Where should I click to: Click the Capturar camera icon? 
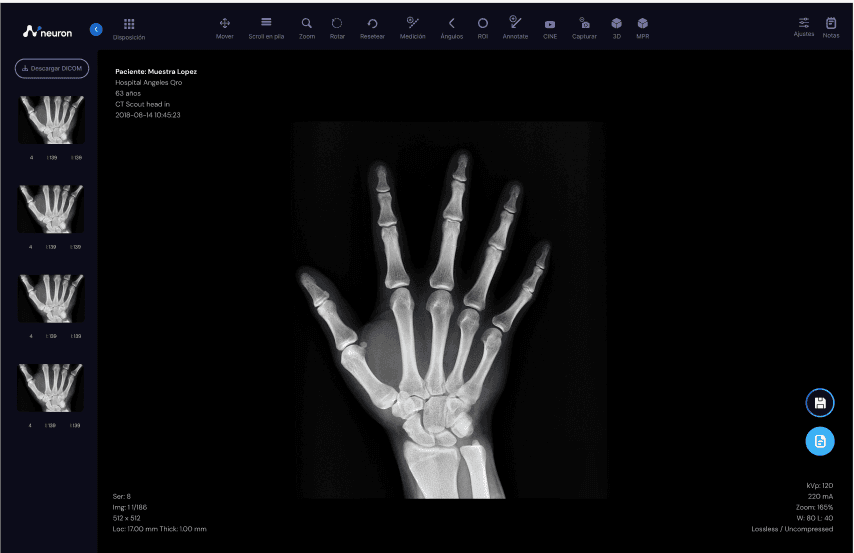(585, 23)
